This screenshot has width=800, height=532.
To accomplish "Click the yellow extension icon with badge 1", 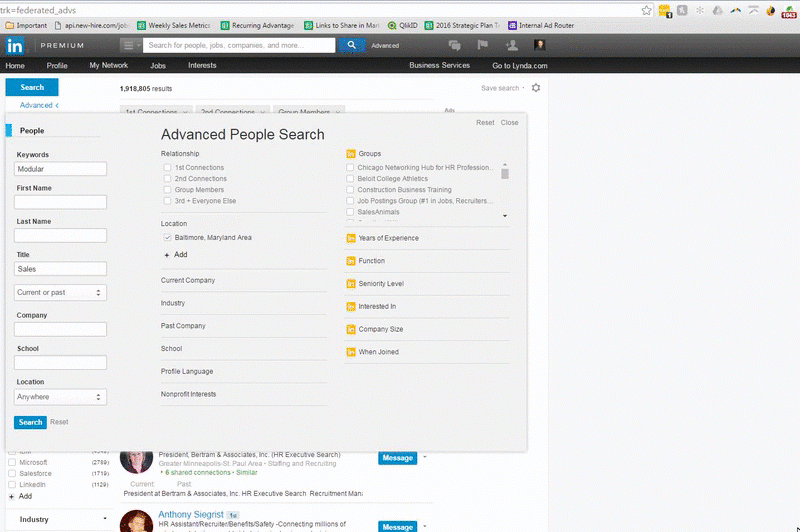I will tap(665, 11).
